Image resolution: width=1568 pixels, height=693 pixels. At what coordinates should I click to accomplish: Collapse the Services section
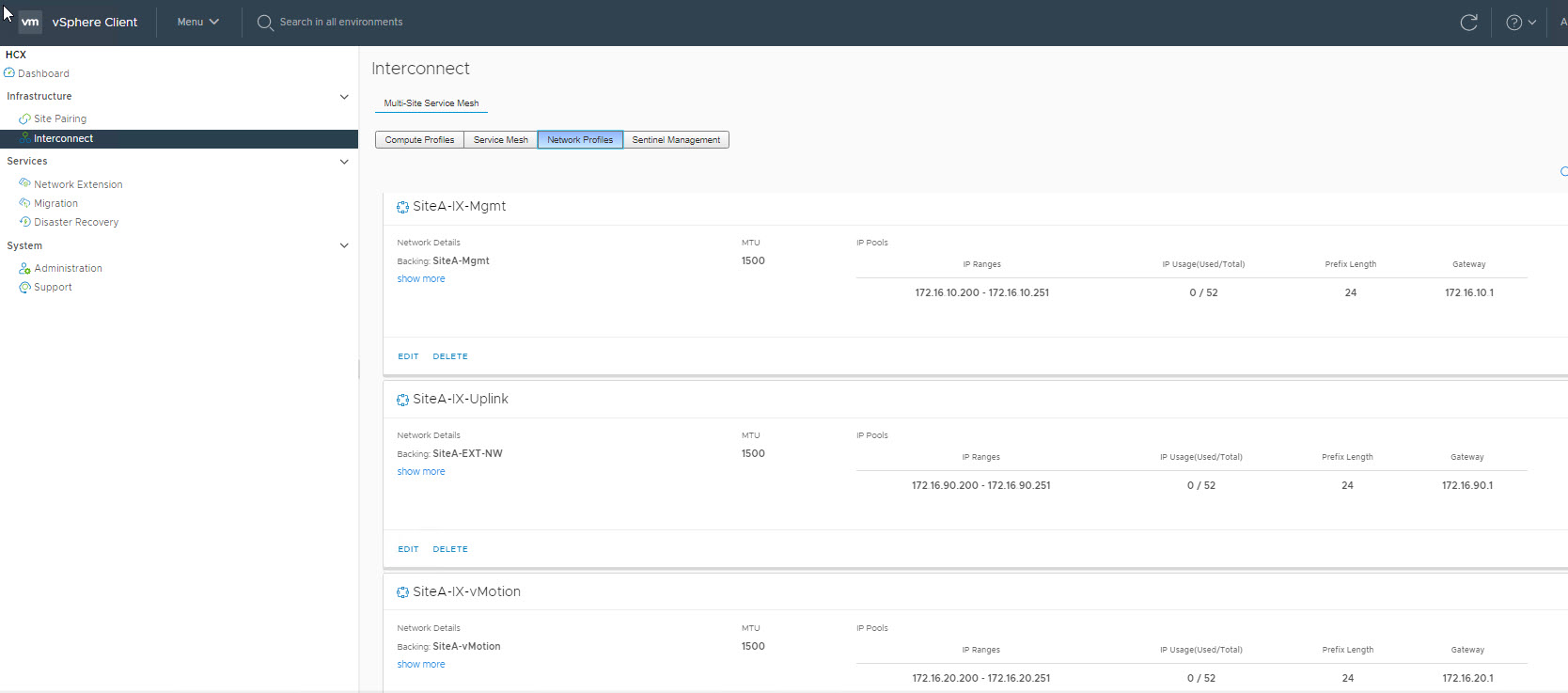click(x=344, y=162)
